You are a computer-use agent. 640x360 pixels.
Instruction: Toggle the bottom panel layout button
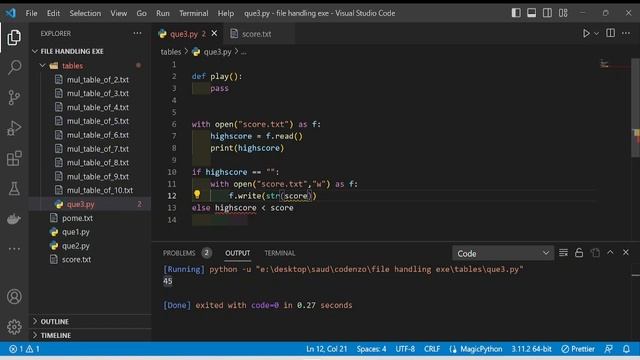tap(531, 13)
